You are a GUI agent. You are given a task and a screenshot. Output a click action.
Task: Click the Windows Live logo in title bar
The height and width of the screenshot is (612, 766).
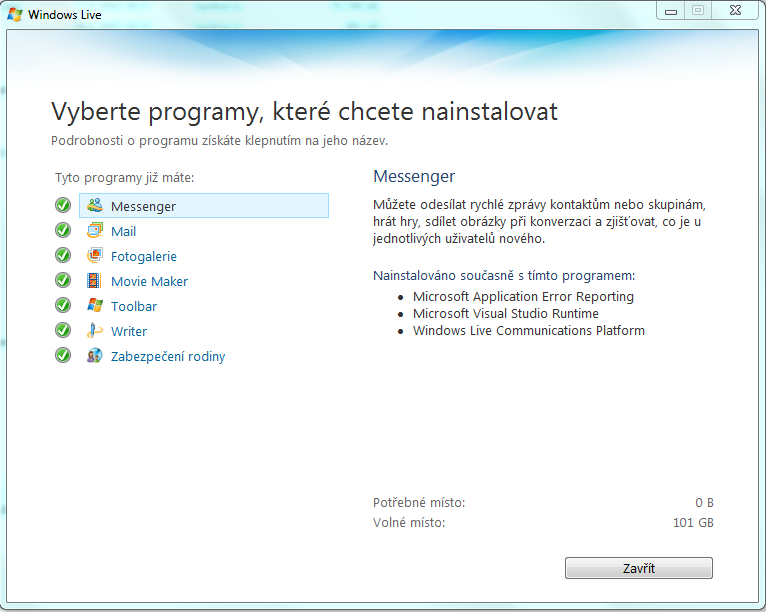pos(15,14)
